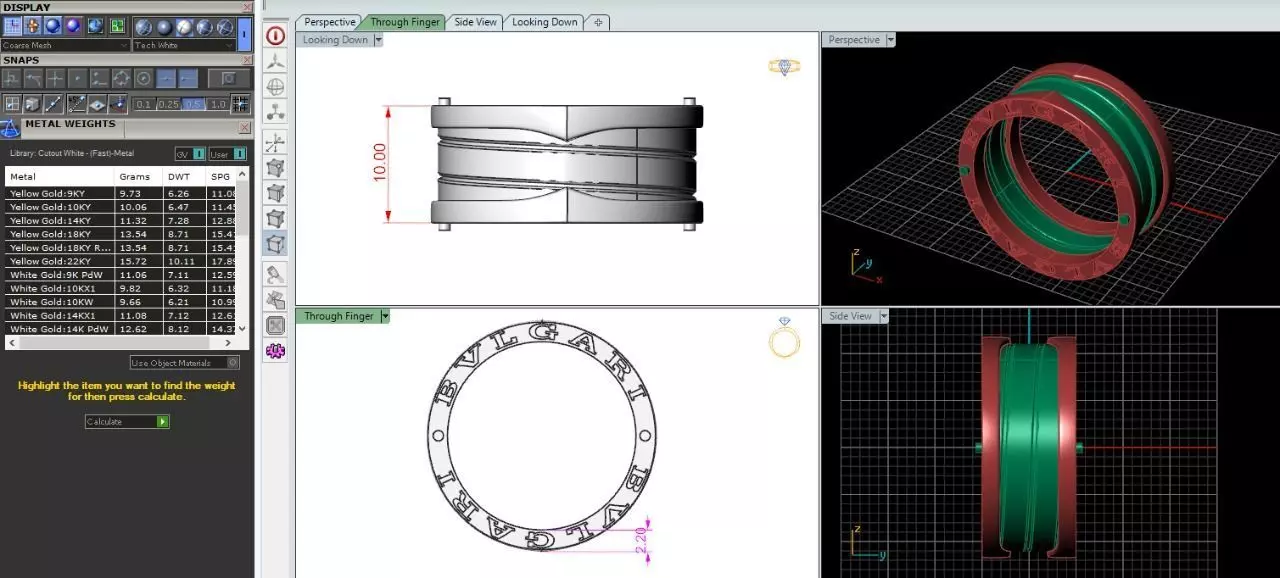Select the purple rendered sphere display icon
The height and width of the screenshot is (578, 1280).
pos(73,26)
